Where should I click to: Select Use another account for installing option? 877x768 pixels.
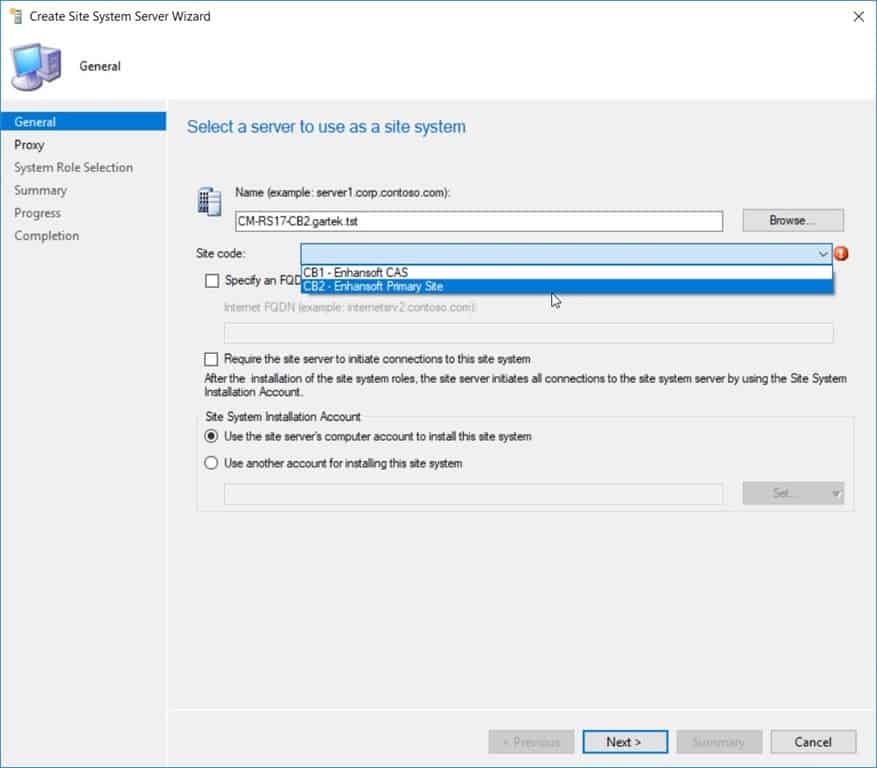click(211, 461)
